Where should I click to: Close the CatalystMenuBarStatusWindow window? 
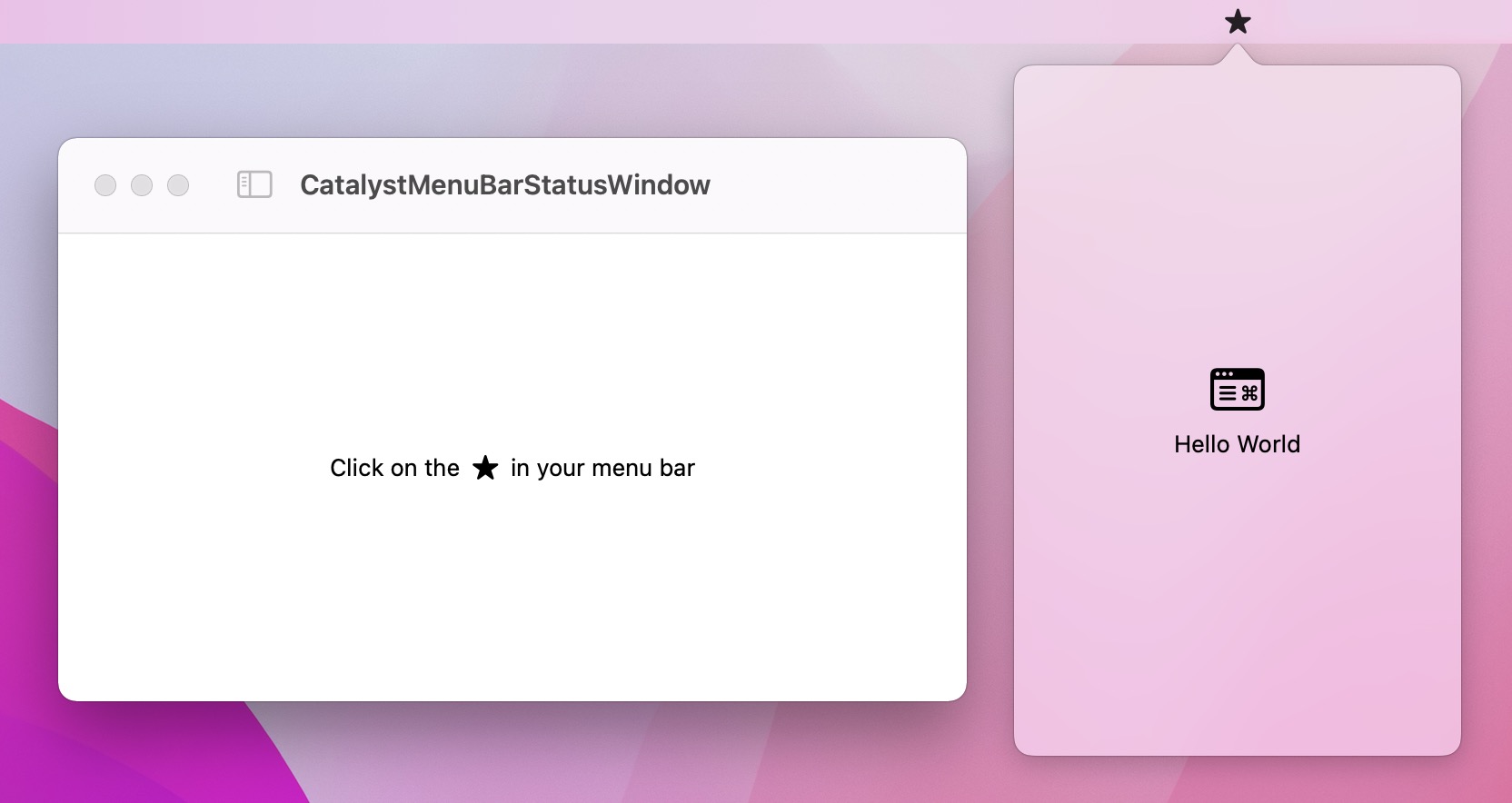105,185
